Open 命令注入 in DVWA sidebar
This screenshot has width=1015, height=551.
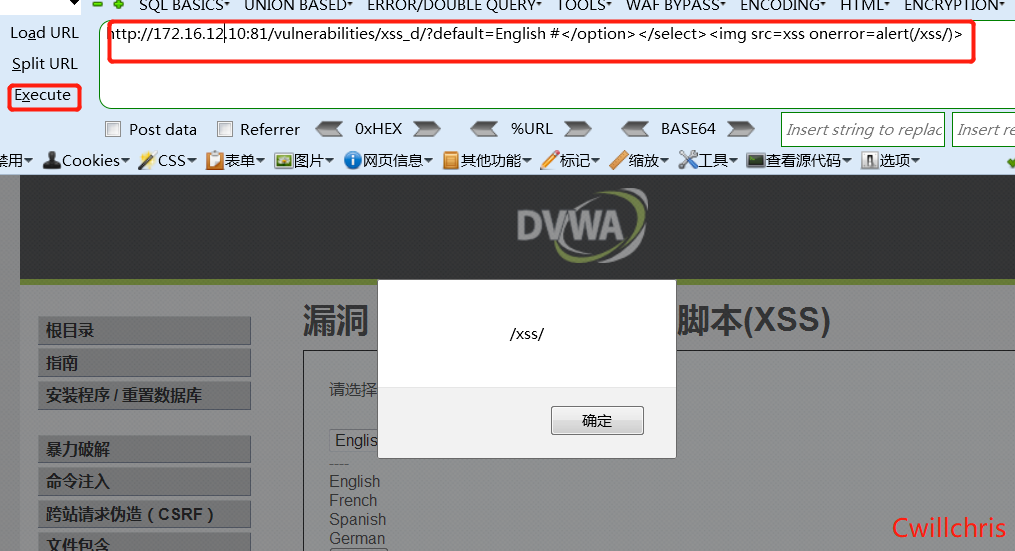(144, 481)
